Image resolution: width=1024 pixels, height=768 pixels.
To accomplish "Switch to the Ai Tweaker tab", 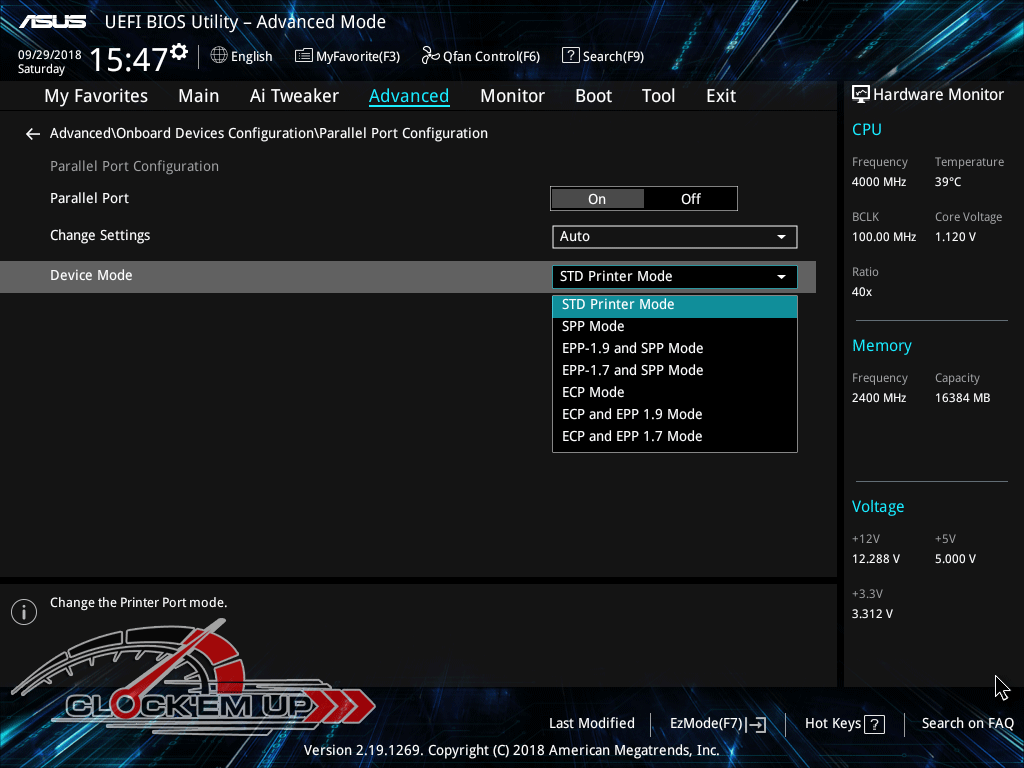I will tap(294, 96).
